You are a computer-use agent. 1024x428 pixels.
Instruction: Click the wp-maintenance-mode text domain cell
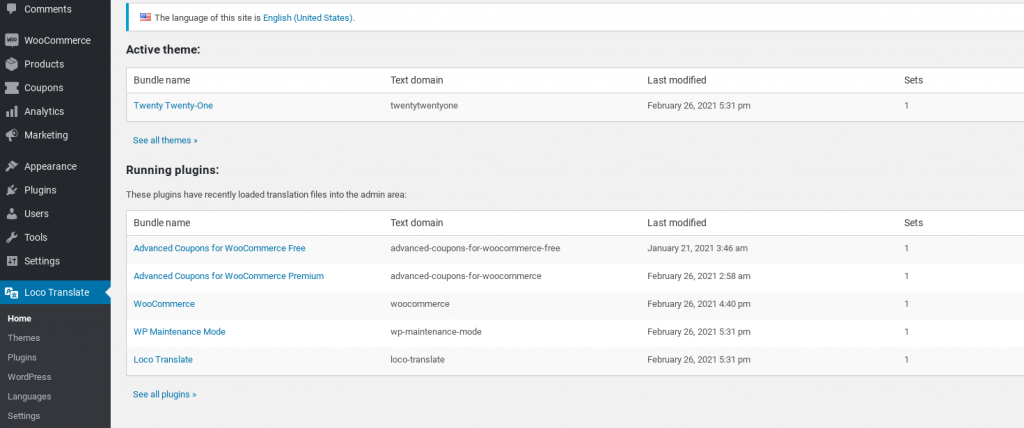pos(436,331)
